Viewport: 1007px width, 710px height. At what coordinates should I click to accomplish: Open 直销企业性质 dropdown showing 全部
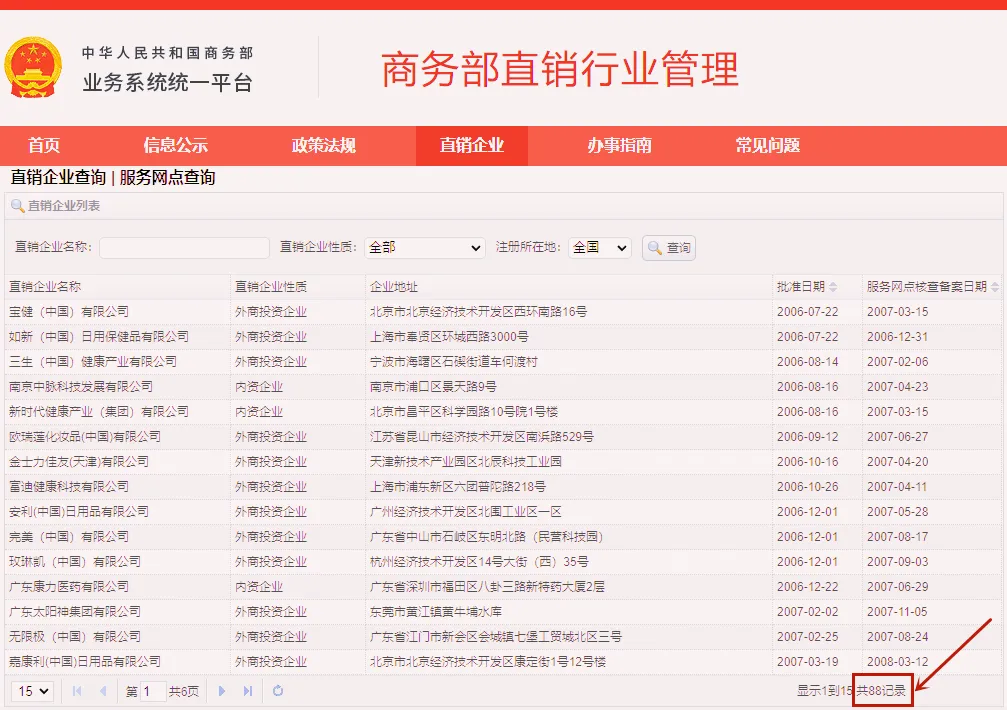425,248
